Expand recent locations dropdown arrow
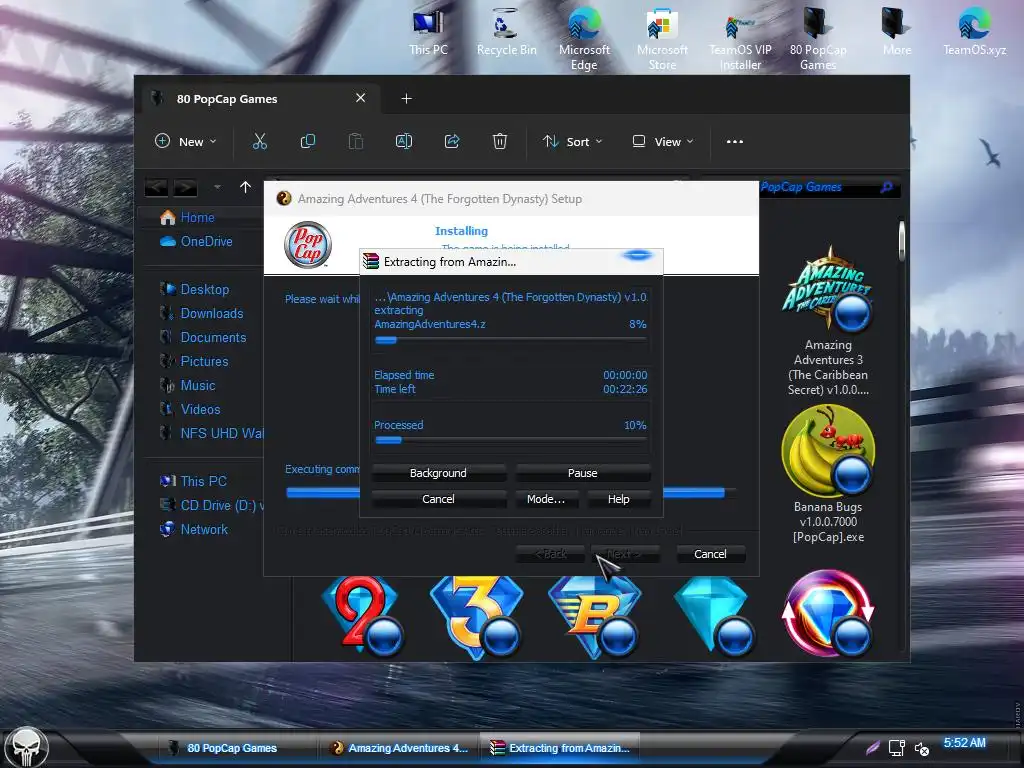The height and width of the screenshot is (768, 1024). pos(217,187)
